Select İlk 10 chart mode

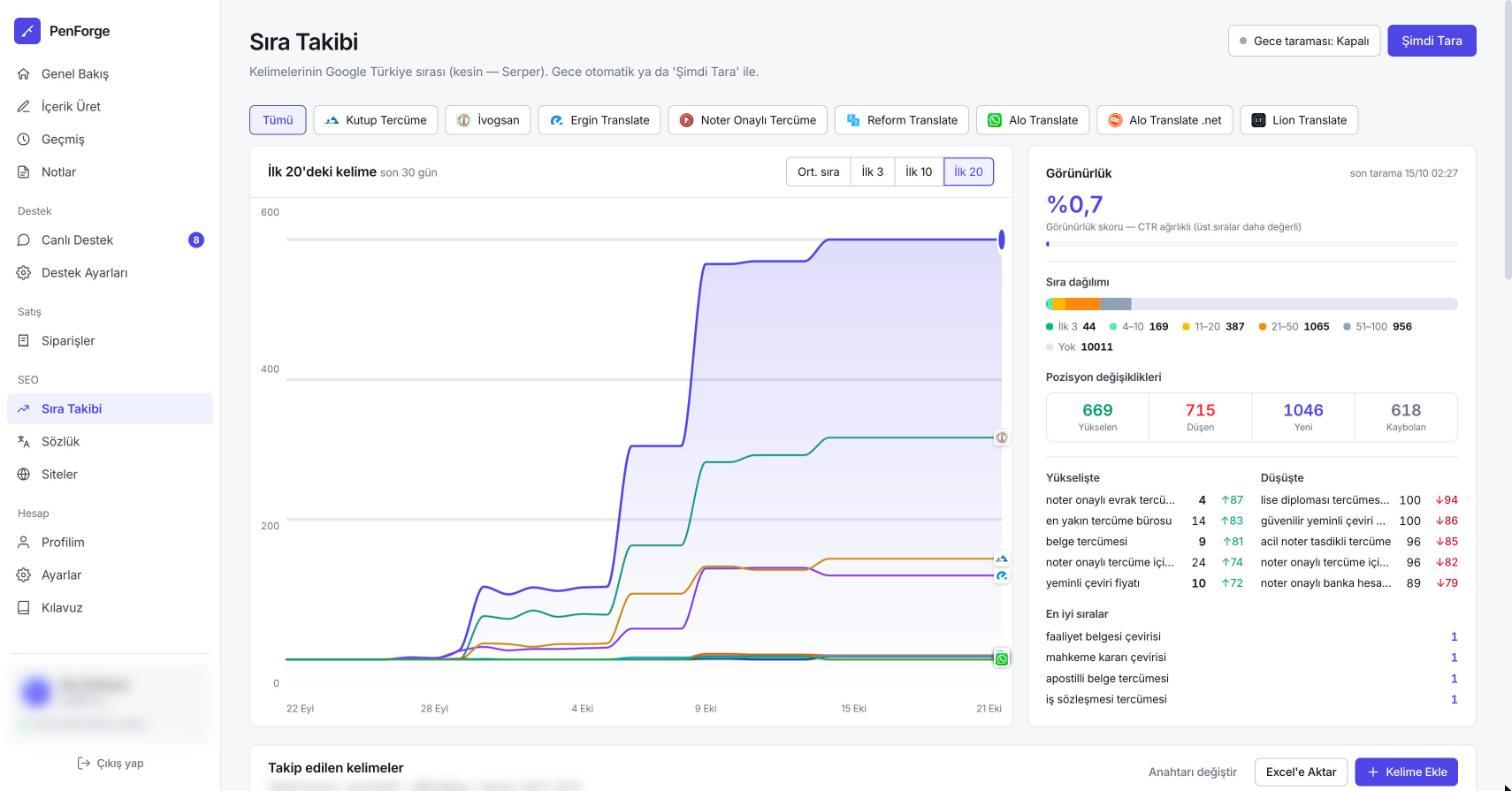(x=919, y=172)
